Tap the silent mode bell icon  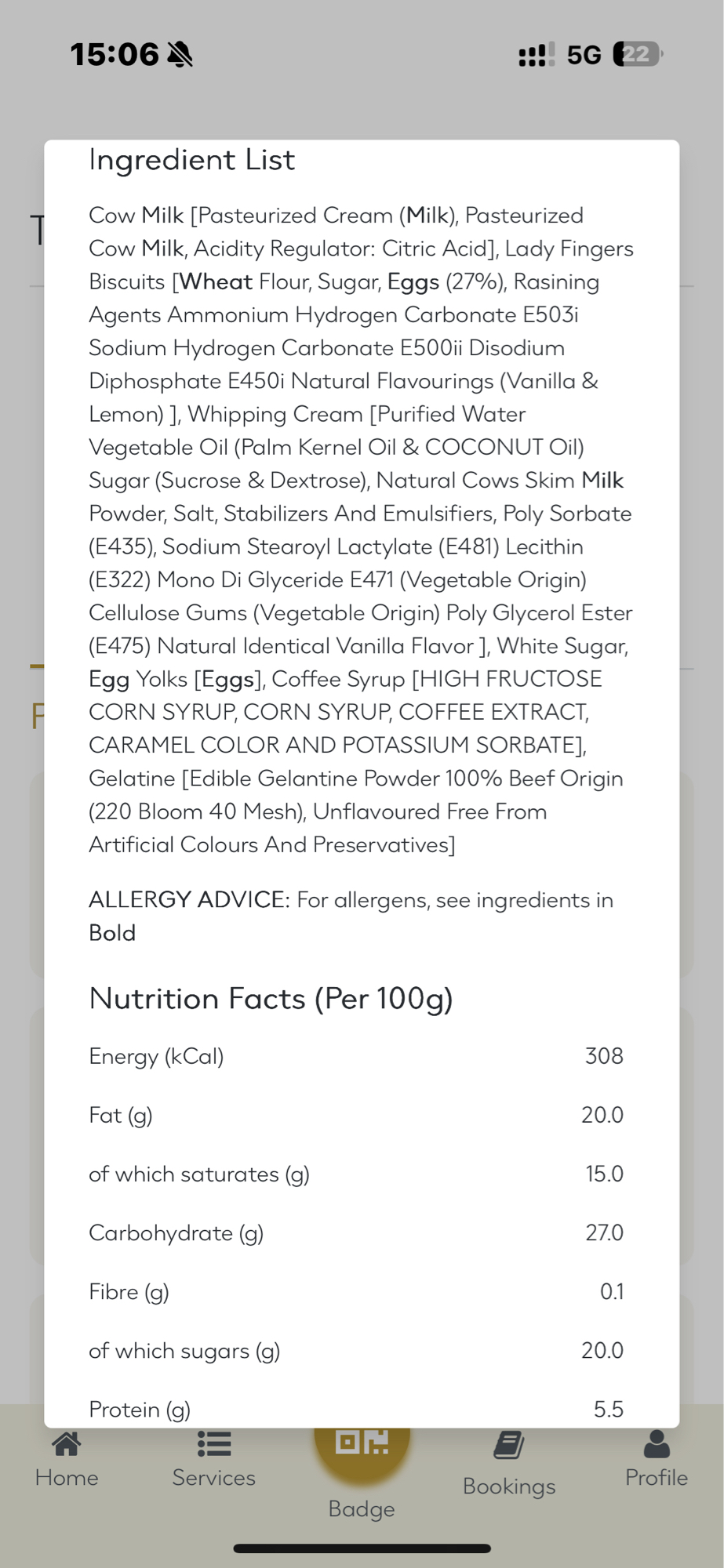click(180, 55)
